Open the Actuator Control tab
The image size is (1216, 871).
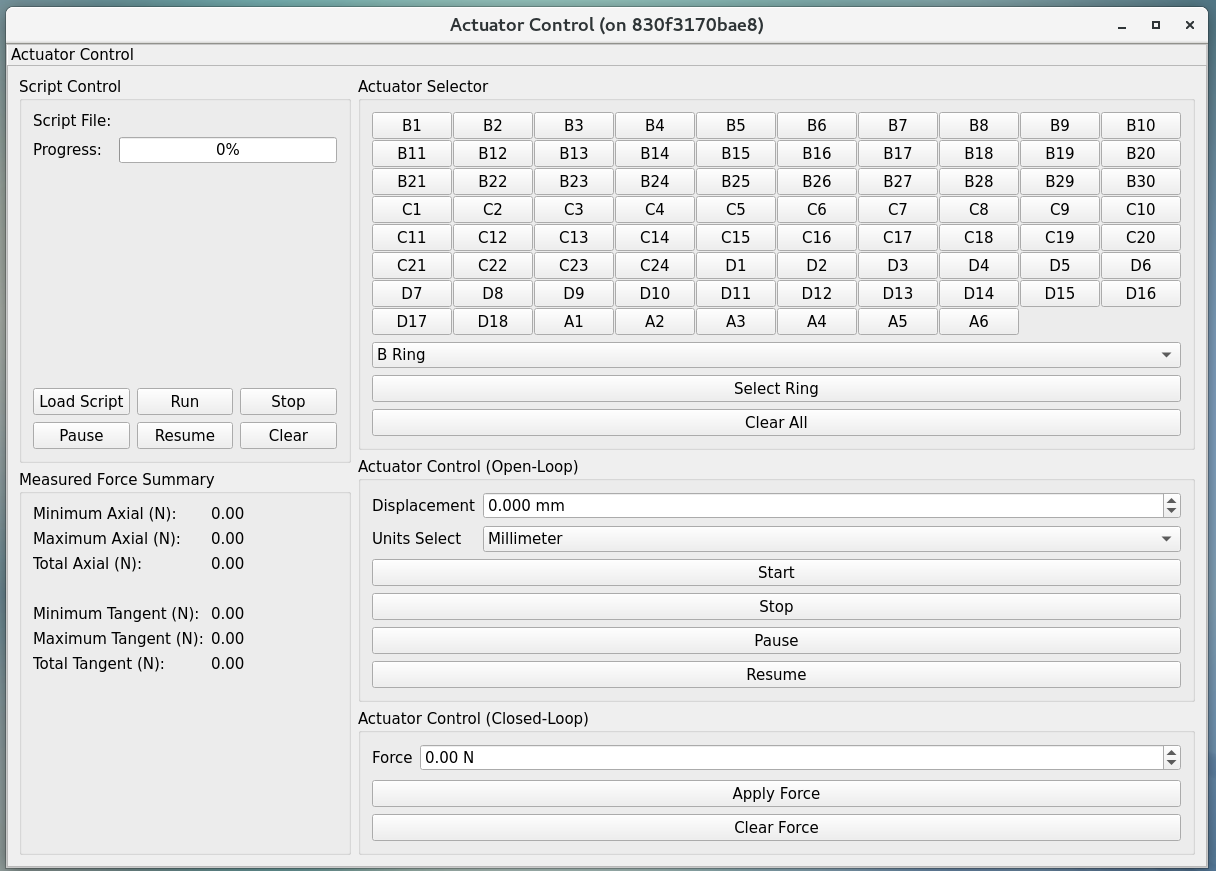tap(72, 55)
